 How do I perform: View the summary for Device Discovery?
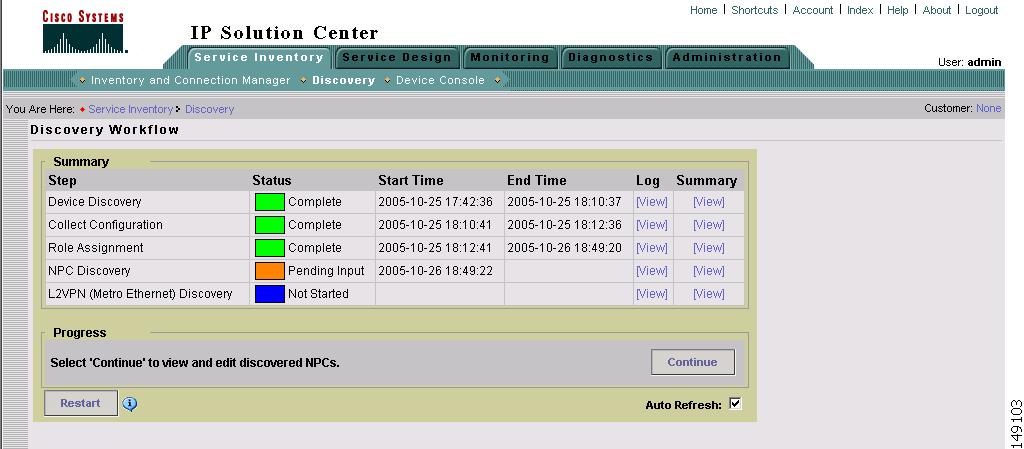(709, 202)
